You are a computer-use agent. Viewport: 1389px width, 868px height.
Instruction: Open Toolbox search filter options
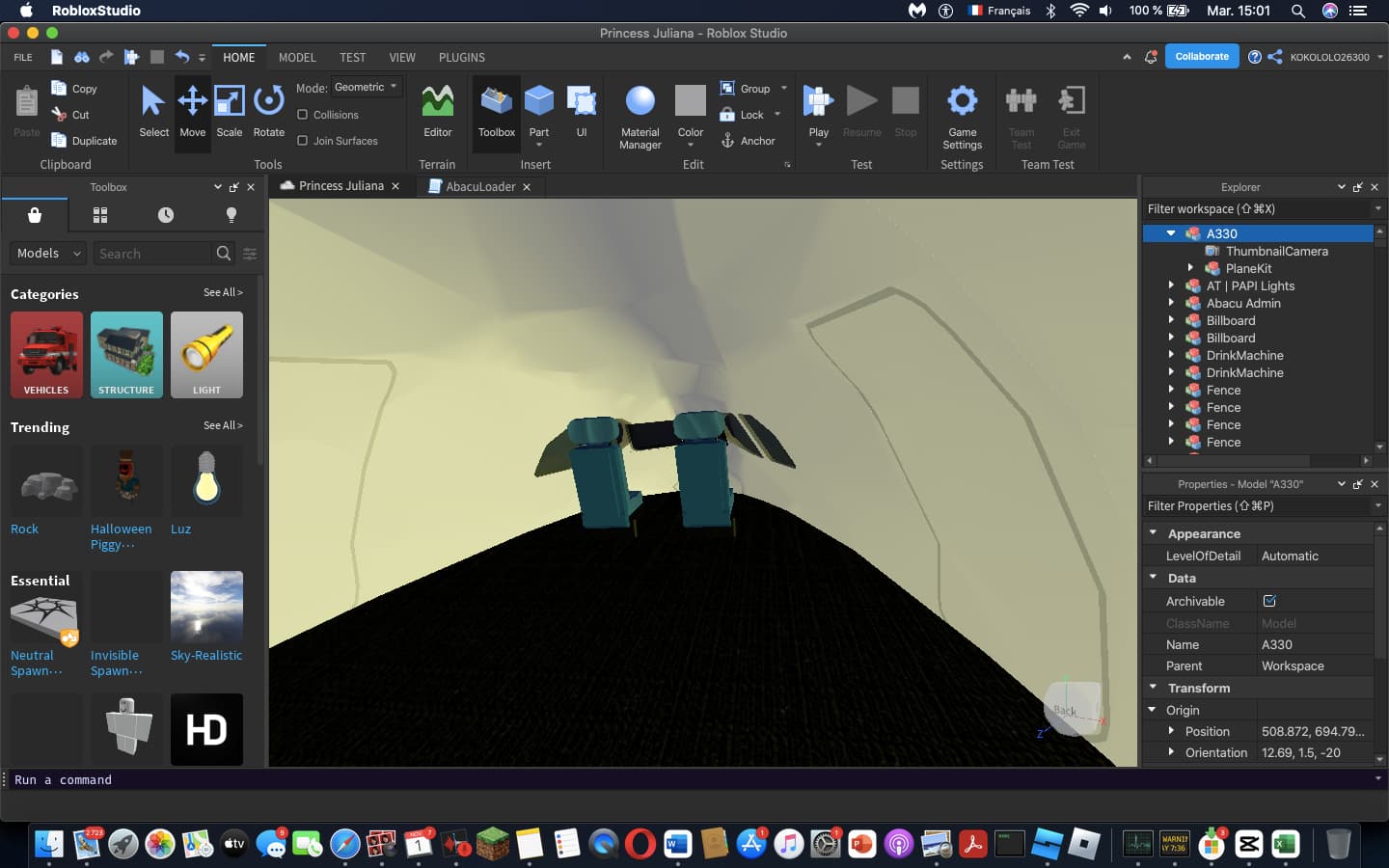[x=250, y=254]
